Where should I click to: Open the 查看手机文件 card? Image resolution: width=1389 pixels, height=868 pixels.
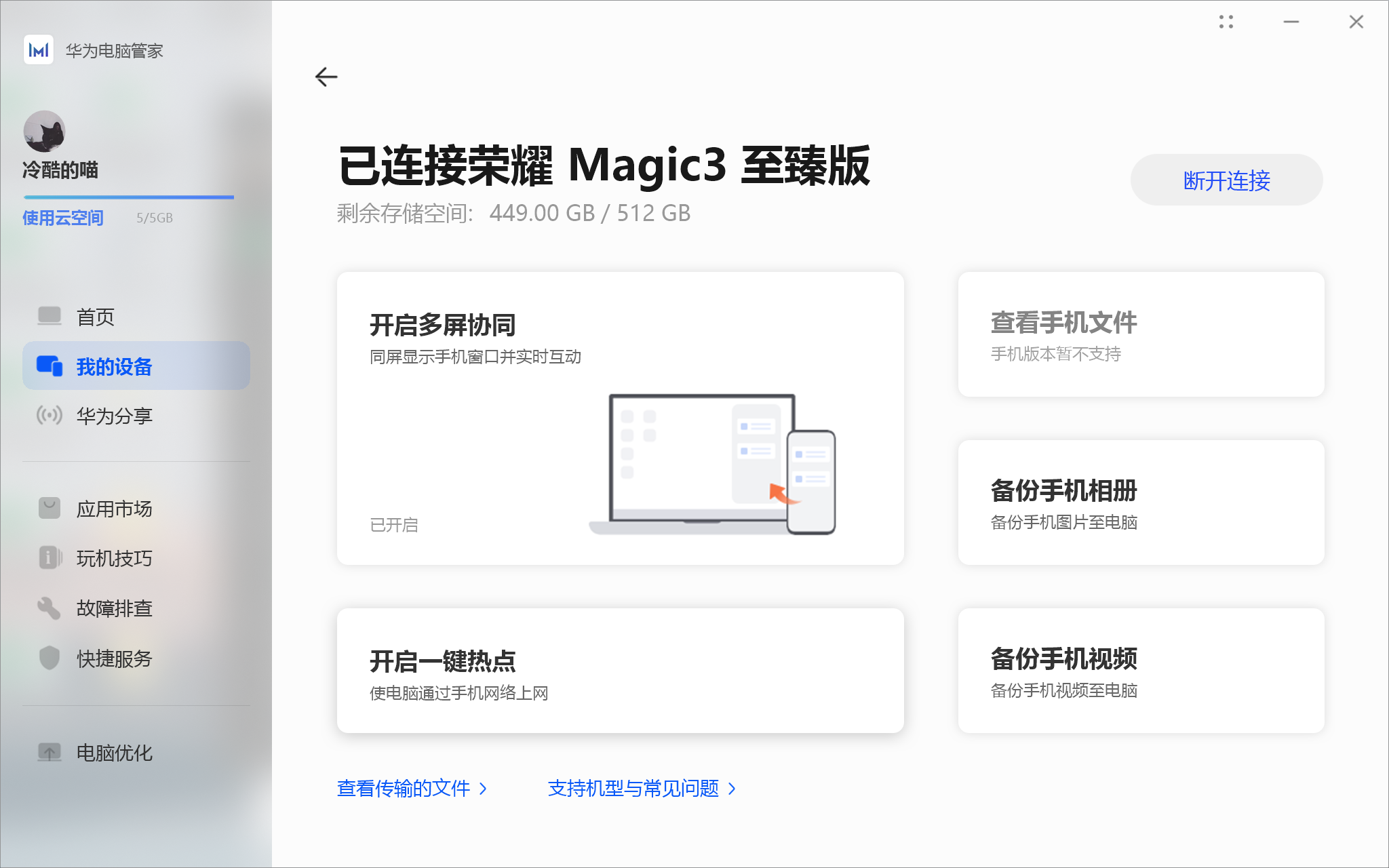(x=1141, y=334)
